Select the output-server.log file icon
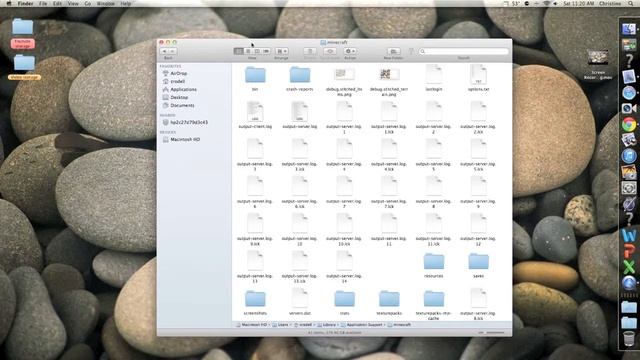The width and height of the screenshot is (640, 360). pyautogui.click(x=300, y=112)
